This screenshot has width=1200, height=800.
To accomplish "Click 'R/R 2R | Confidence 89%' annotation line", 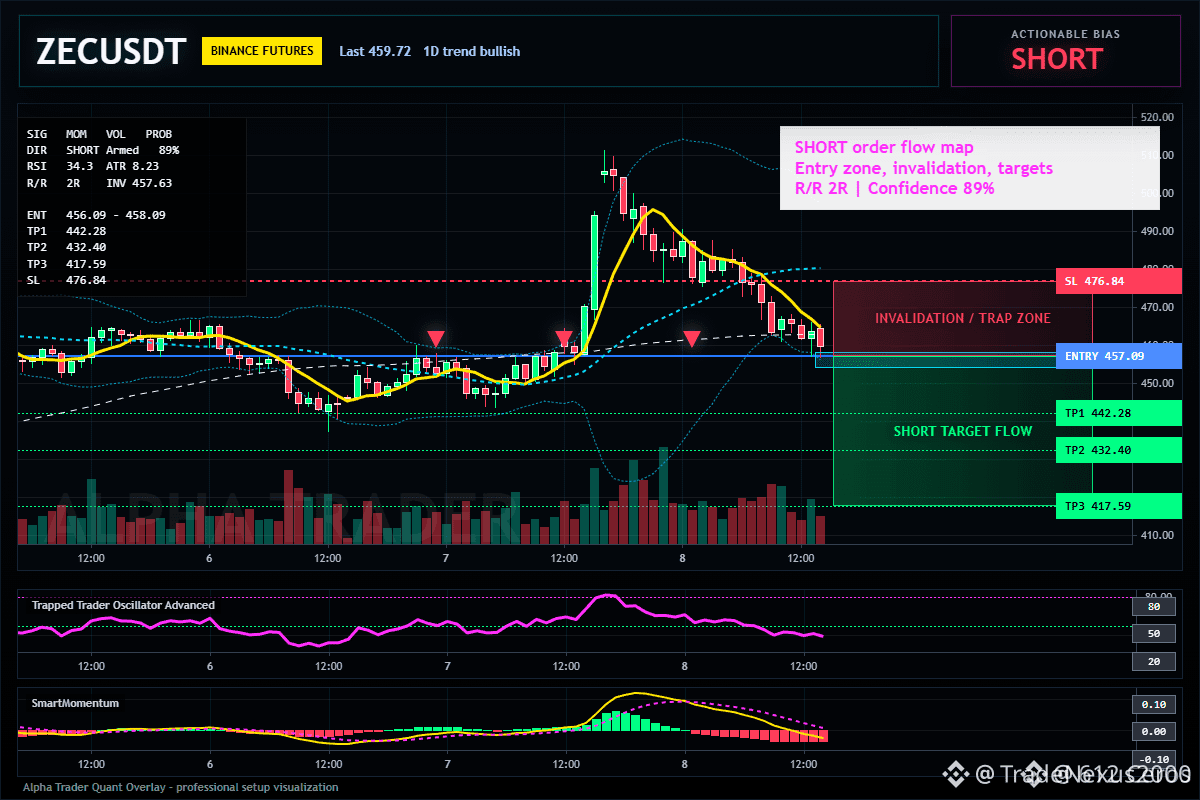I will click(894, 188).
